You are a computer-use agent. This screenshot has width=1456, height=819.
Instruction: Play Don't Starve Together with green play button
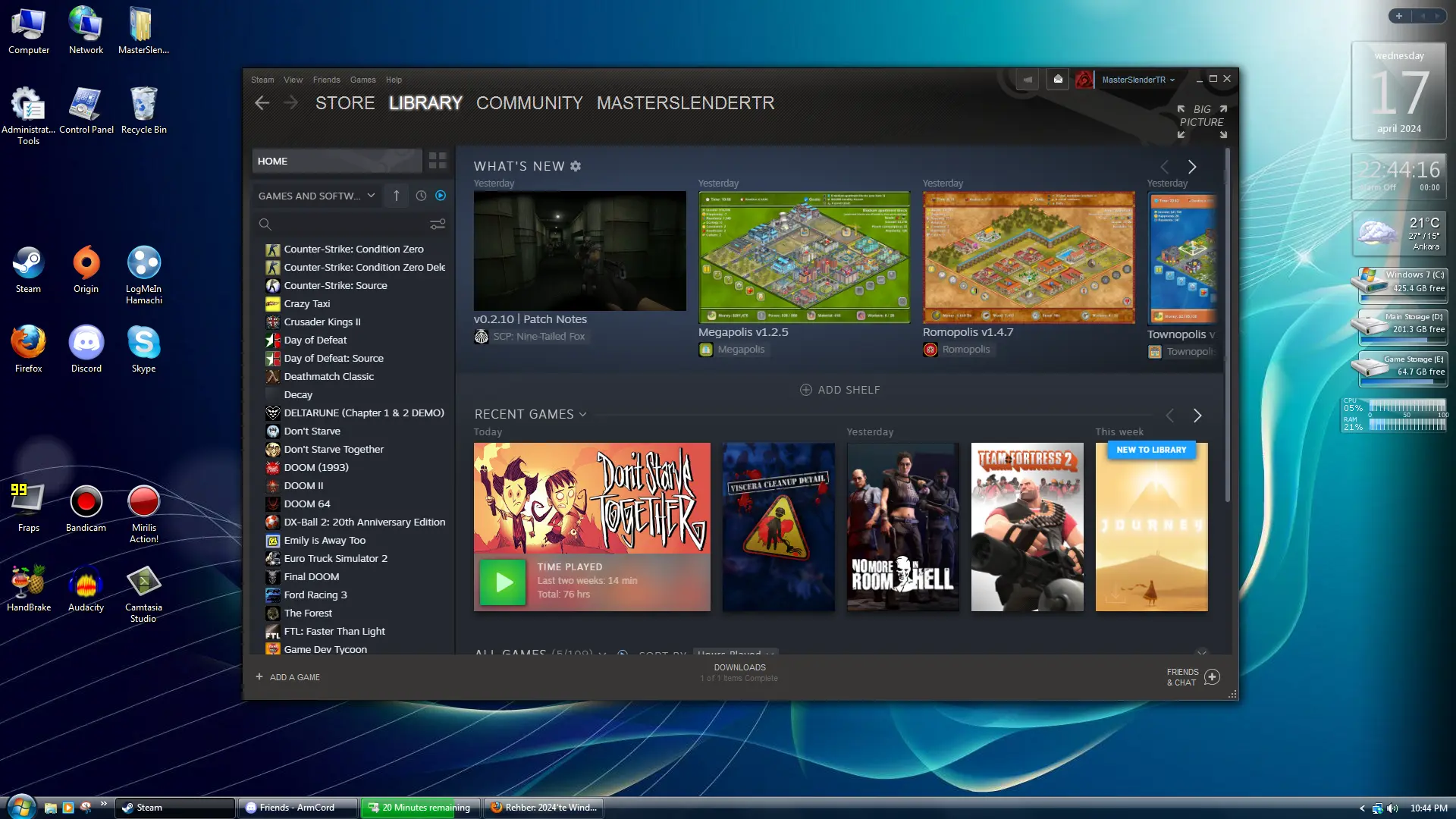503,582
